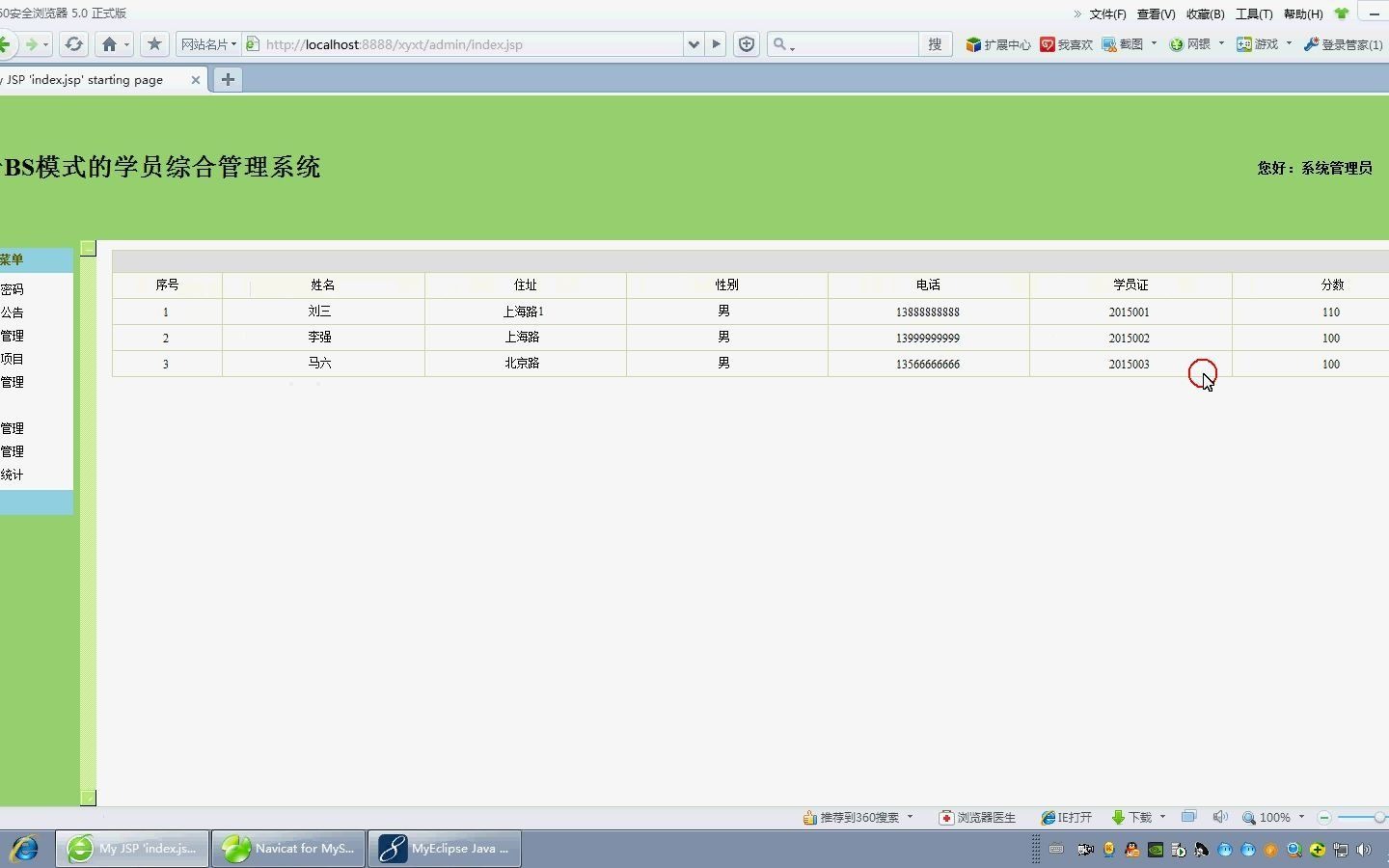
Task: Expand the 推荐到360搜索 dropdown arrow
Action: (910, 817)
